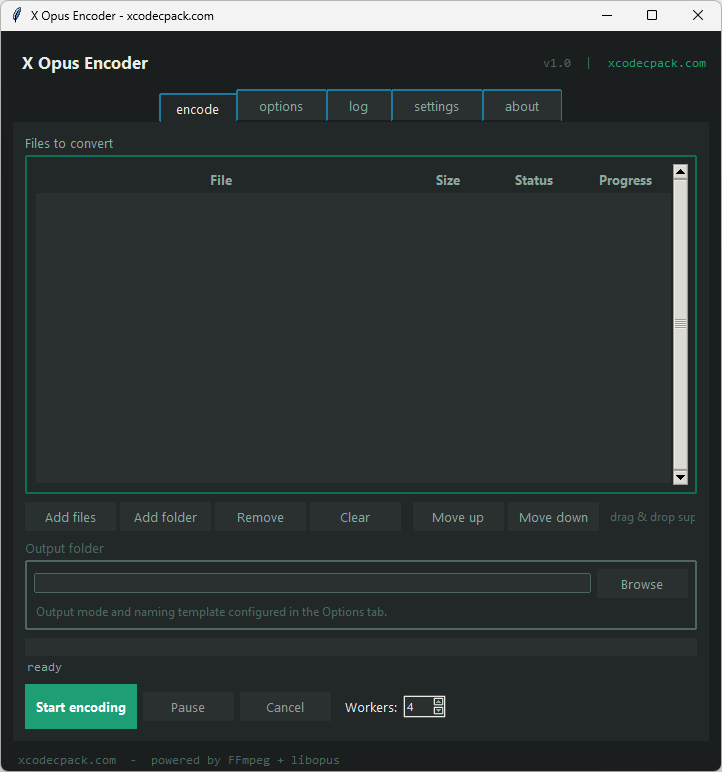Viewport: 722px width, 772px height.
Task: Go to the settings tab
Action: [436, 107]
